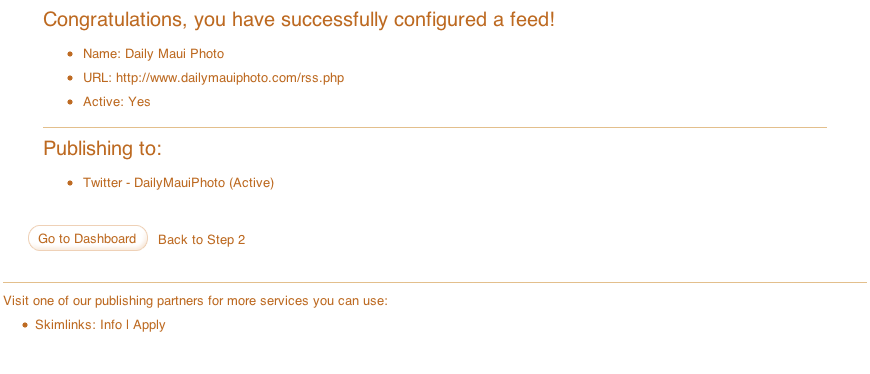The width and height of the screenshot is (870, 374).
Task: Click the Publishing to: heading
Action: pos(102,148)
